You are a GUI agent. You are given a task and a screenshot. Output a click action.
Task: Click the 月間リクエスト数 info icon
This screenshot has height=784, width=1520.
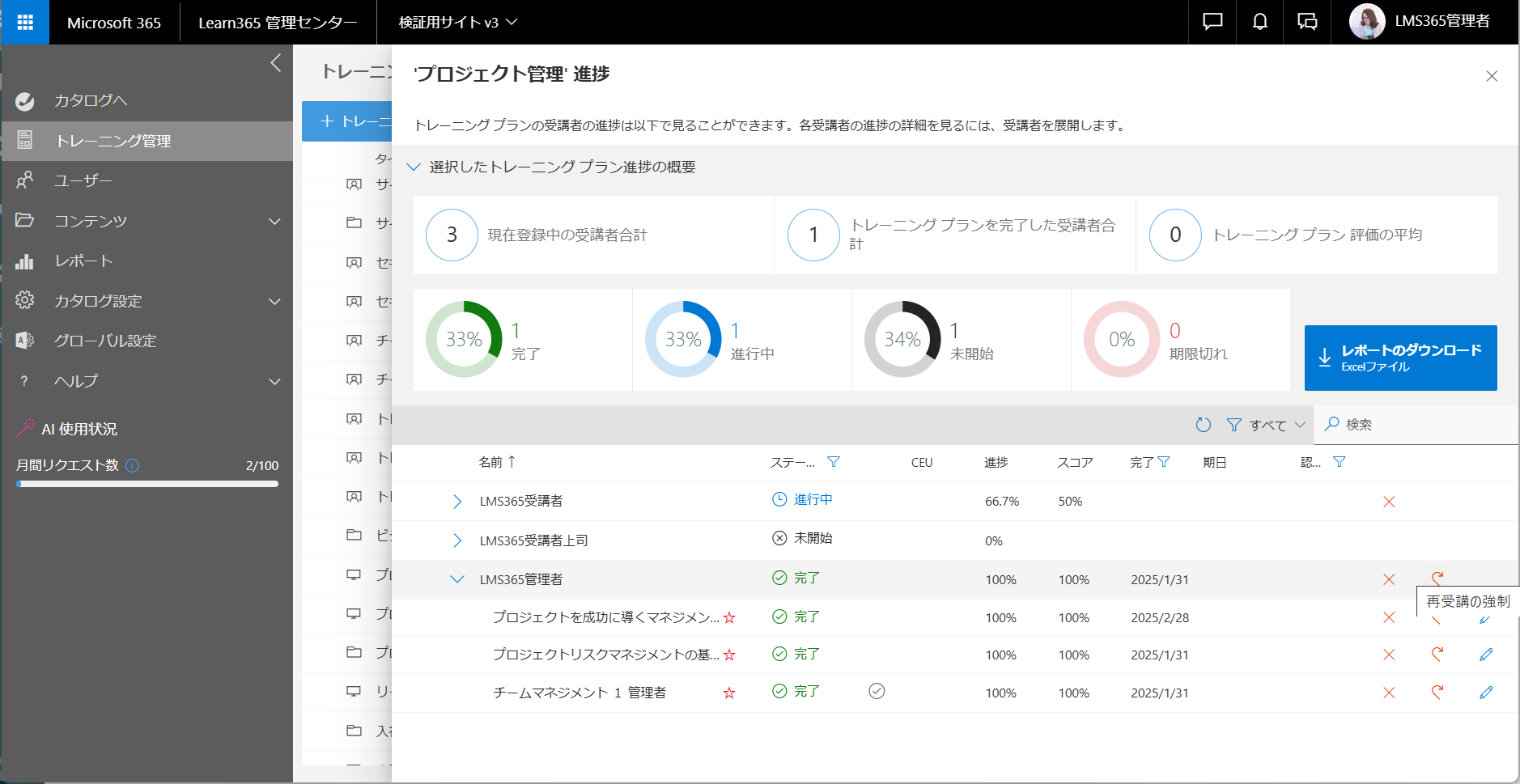click(133, 465)
